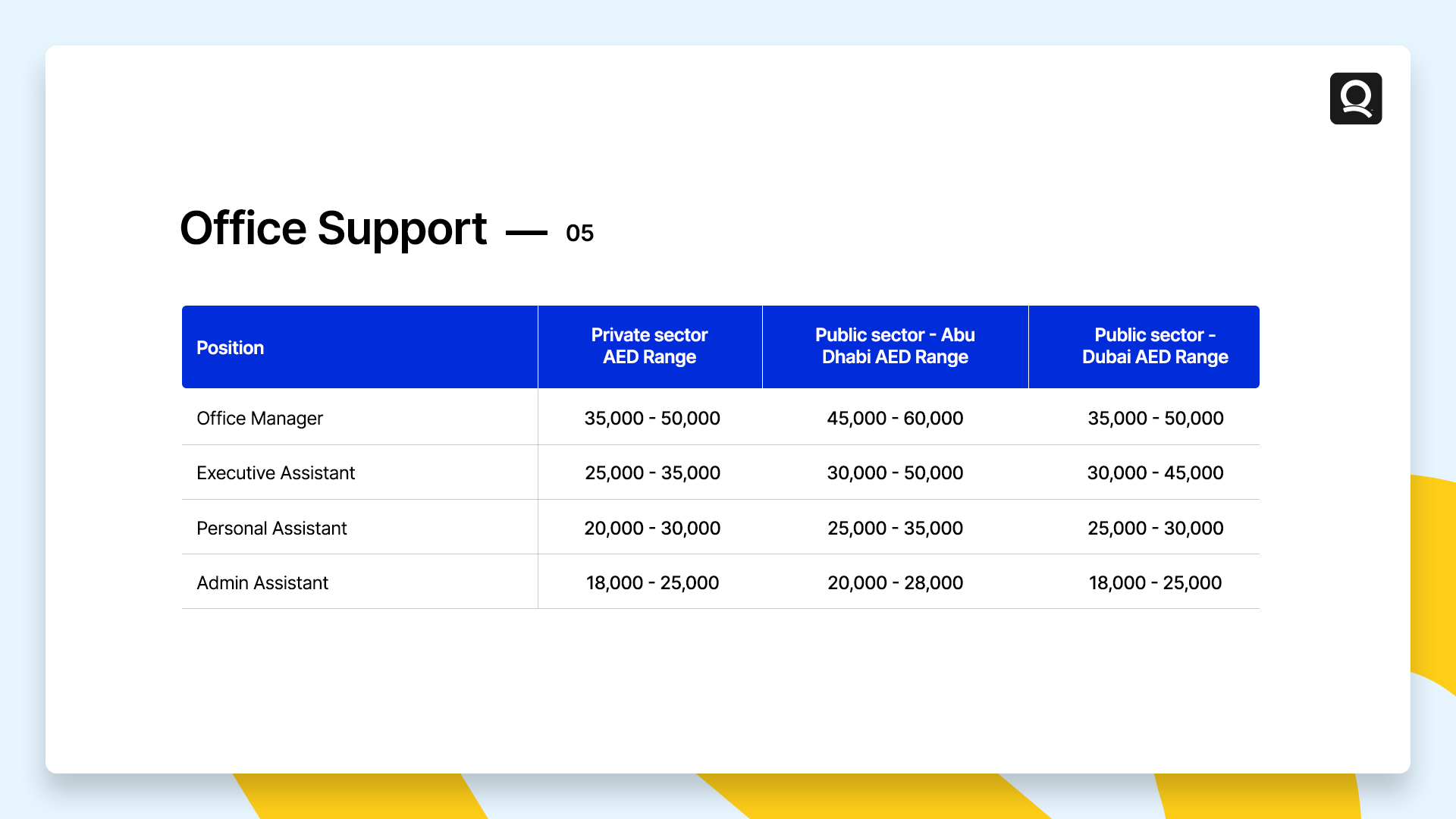Click the Q logo icon top-right
This screenshot has width=1456, height=819.
pyautogui.click(x=1355, y=99)
